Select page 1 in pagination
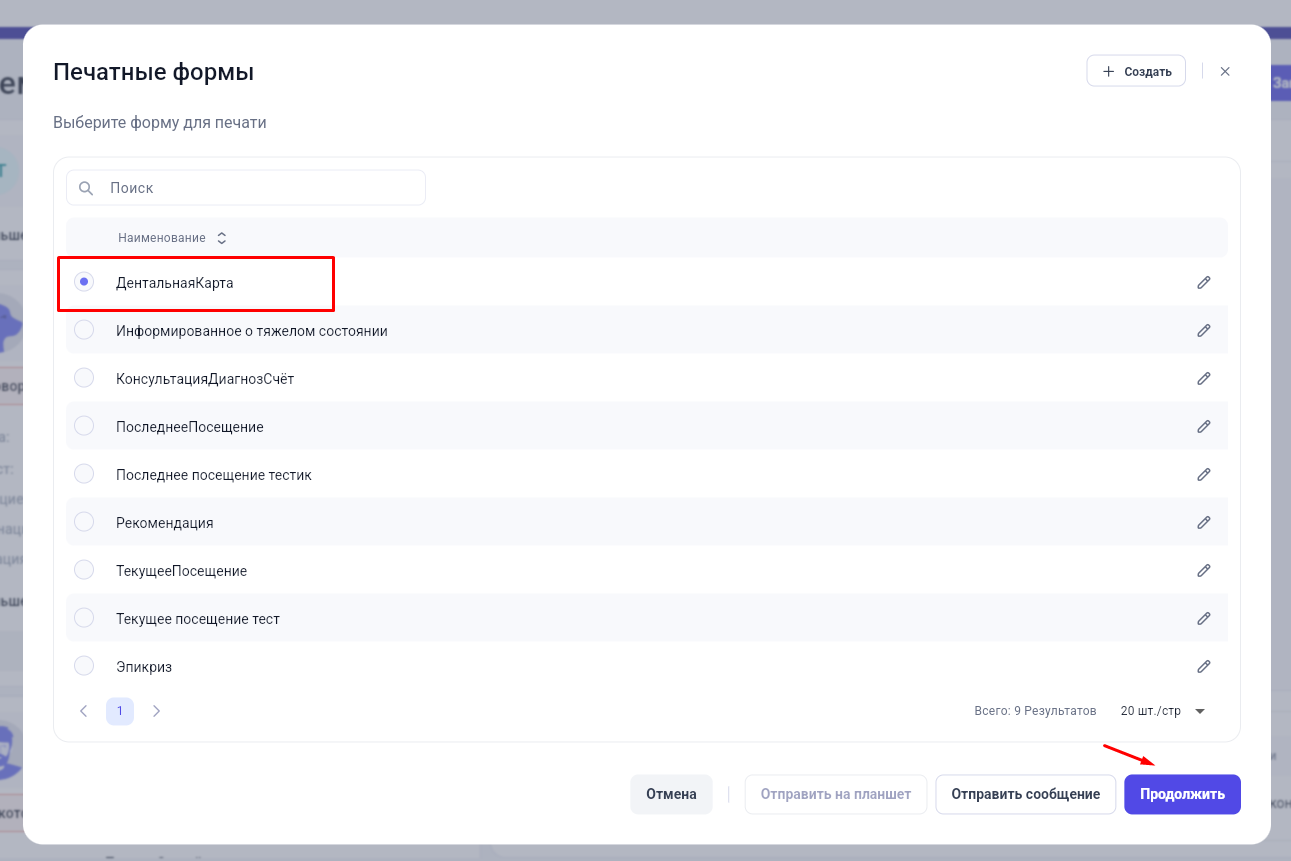Image resolution: width=1291 pixels, height=861 pixels. tap(120, 711)
